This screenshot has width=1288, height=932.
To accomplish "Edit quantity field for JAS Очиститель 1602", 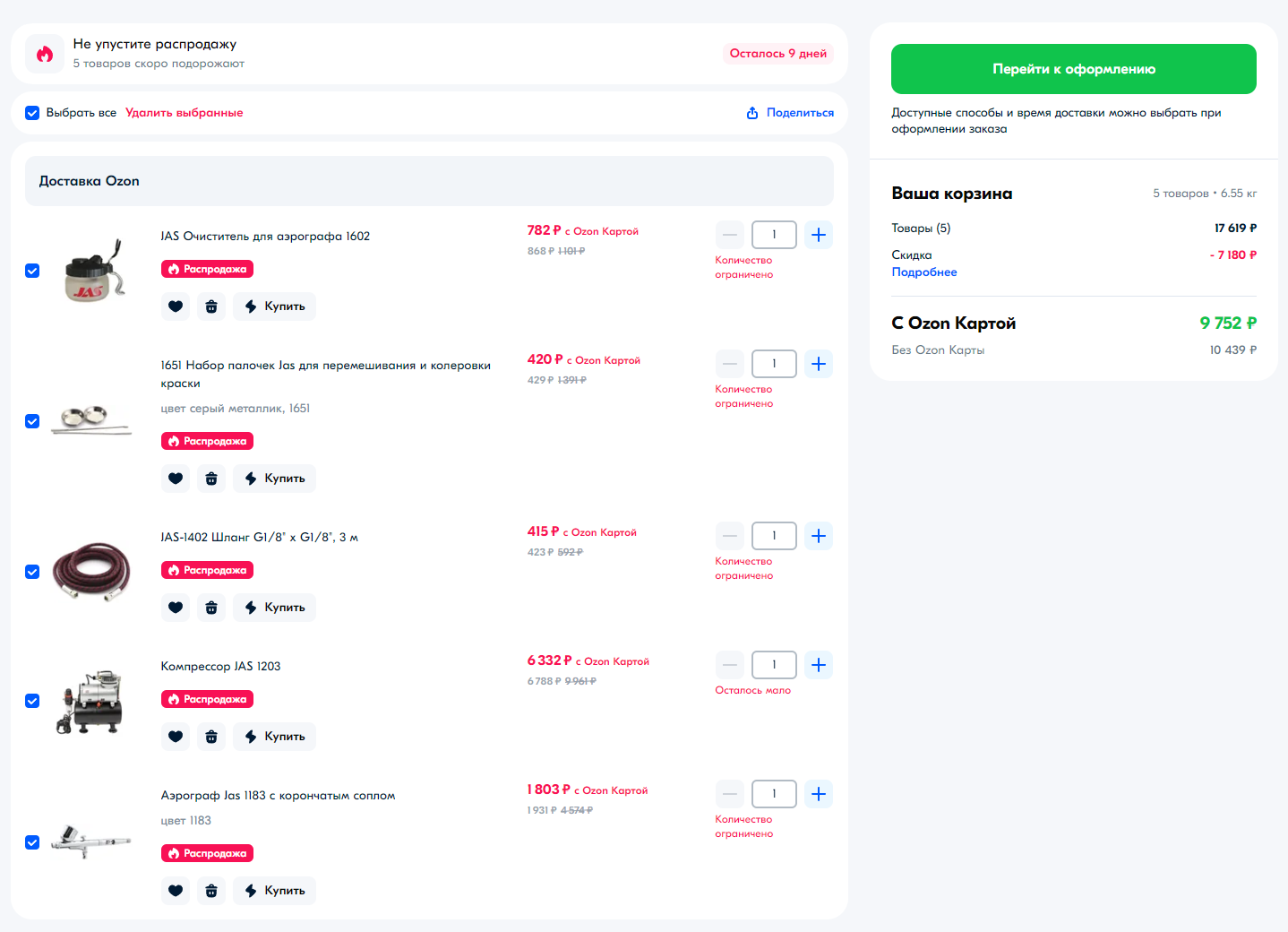I will pos(774,235).
